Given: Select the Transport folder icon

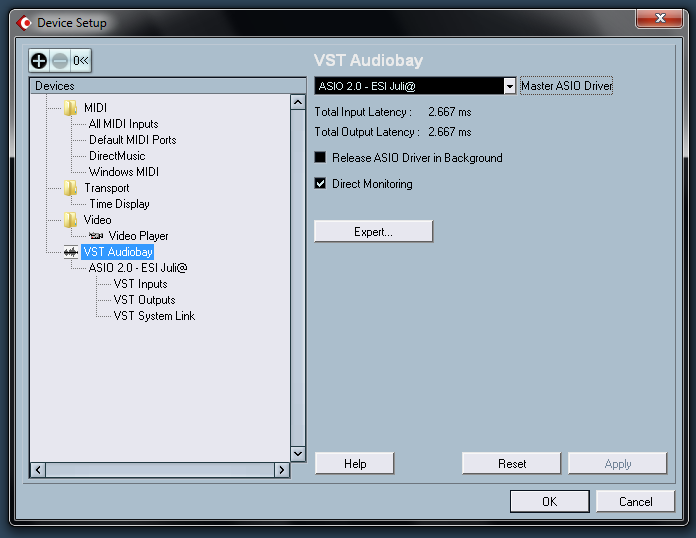Looking at the screenshot, I should tap(70, 188).
